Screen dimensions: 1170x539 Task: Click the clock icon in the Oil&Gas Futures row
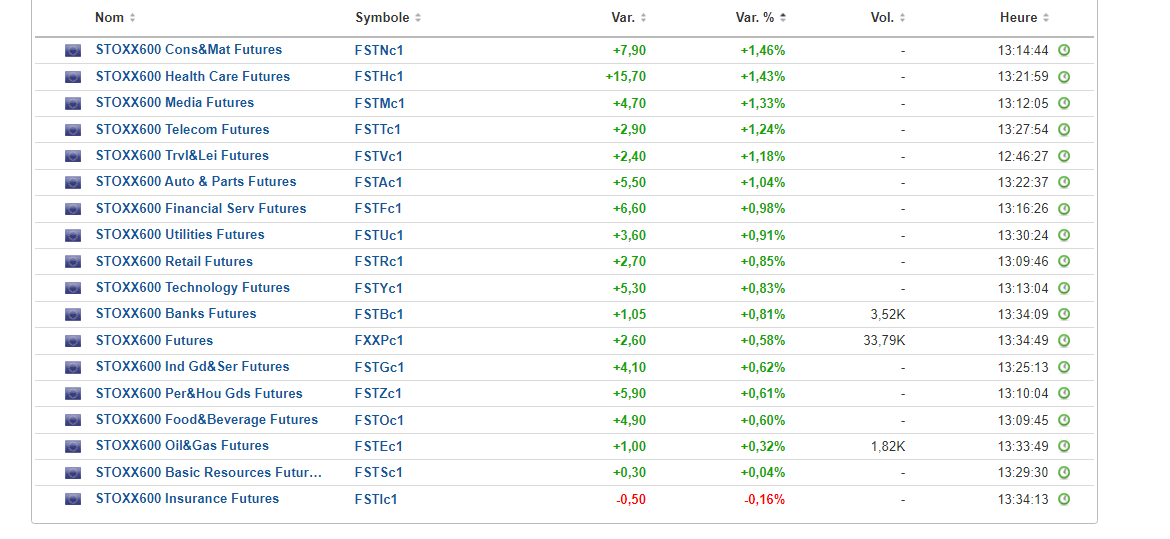coord(1064,446)
